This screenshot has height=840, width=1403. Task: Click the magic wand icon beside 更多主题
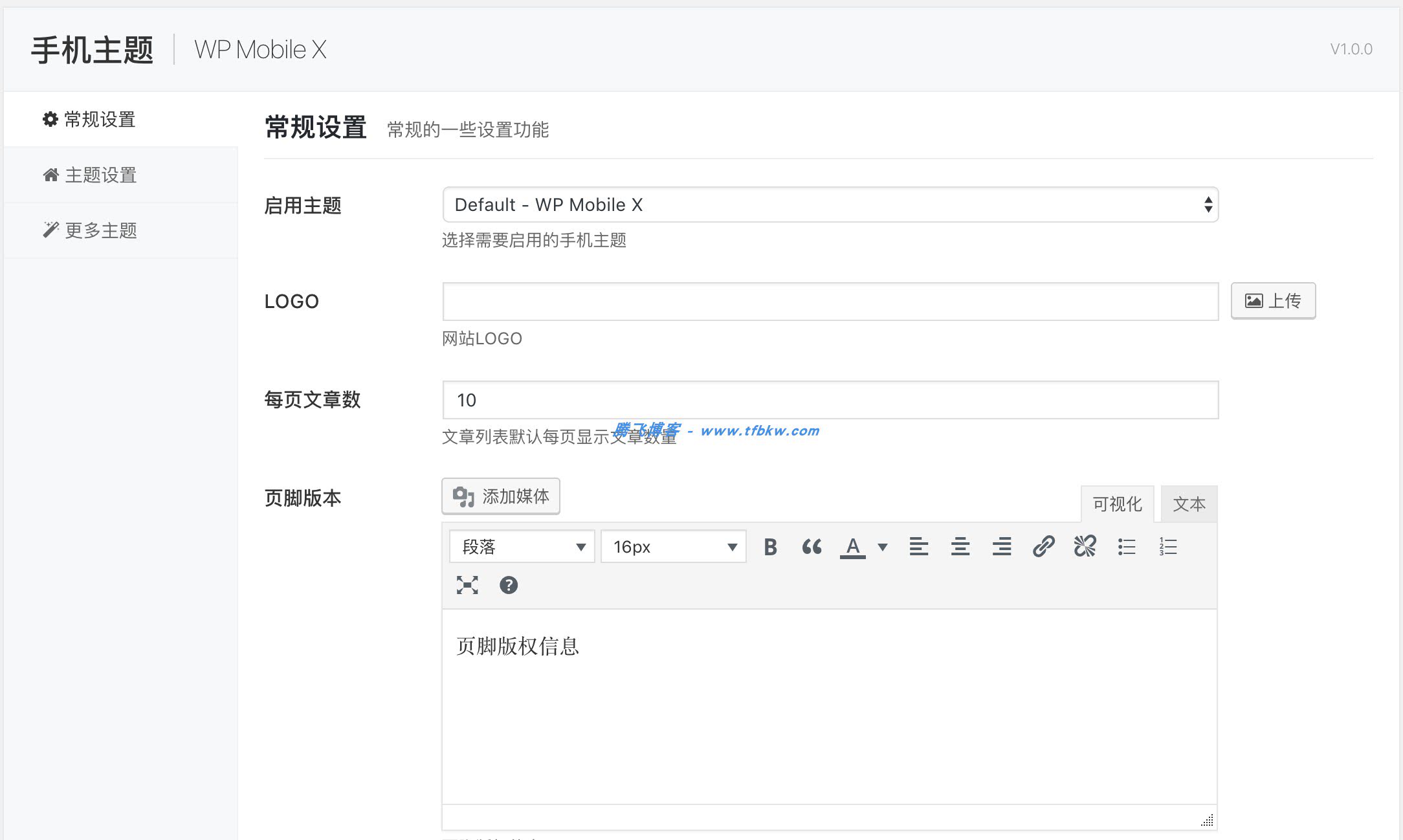coord(51,230)
